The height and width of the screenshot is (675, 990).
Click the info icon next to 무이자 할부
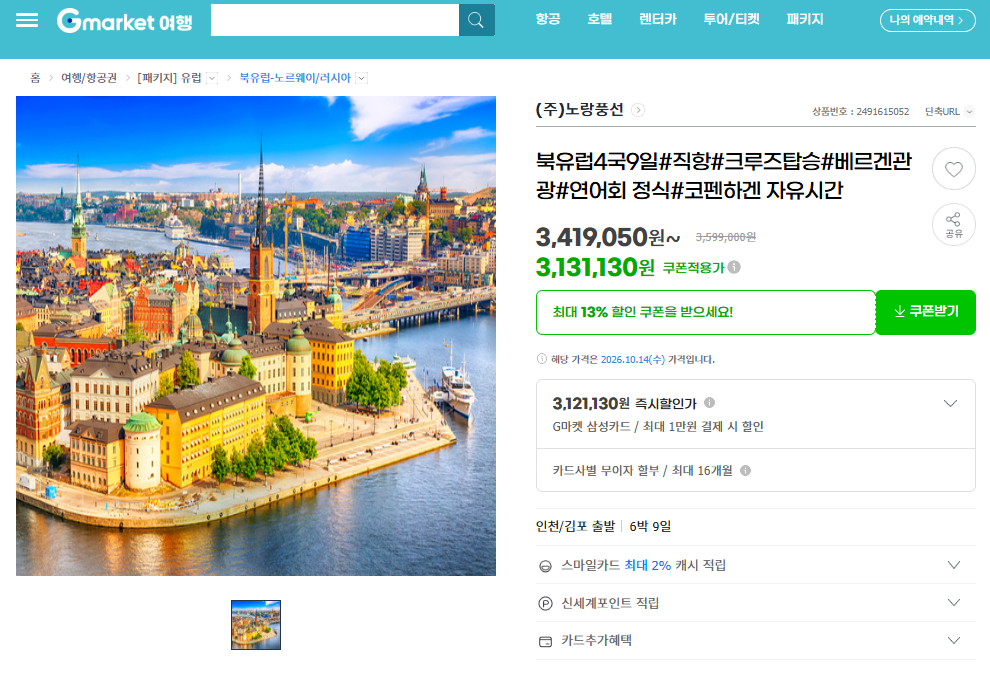745,470
